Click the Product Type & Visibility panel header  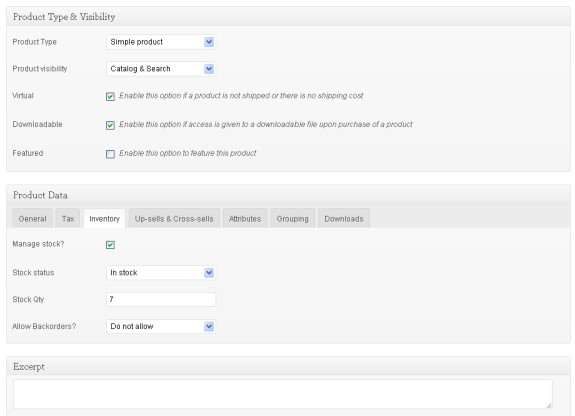[x=288, y=17]
